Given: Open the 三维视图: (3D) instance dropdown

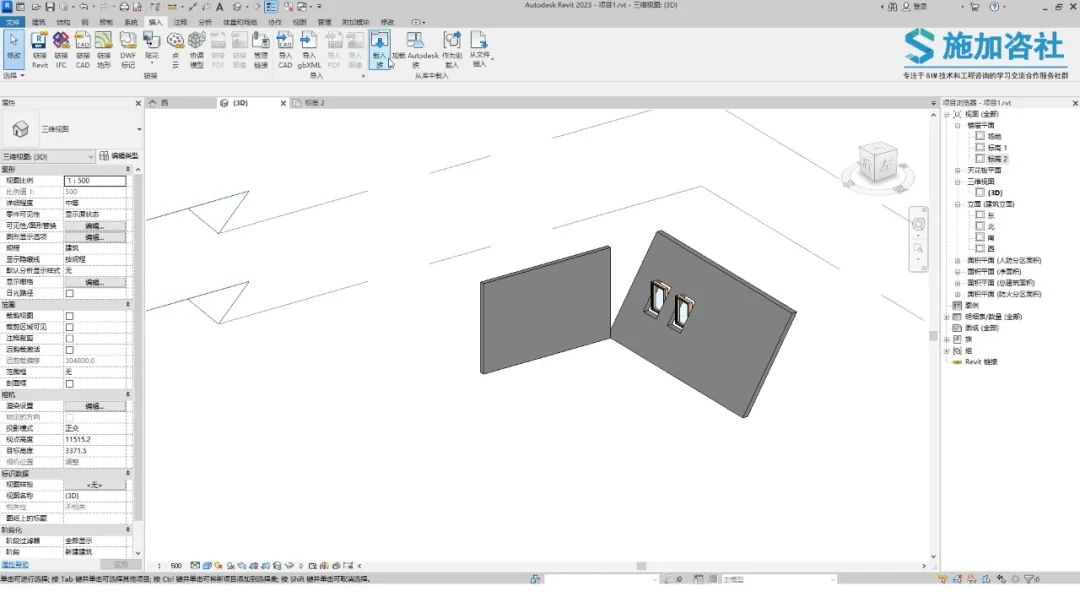Looking at the screenshot, I should pyautogui.click(x=48, y=156).
